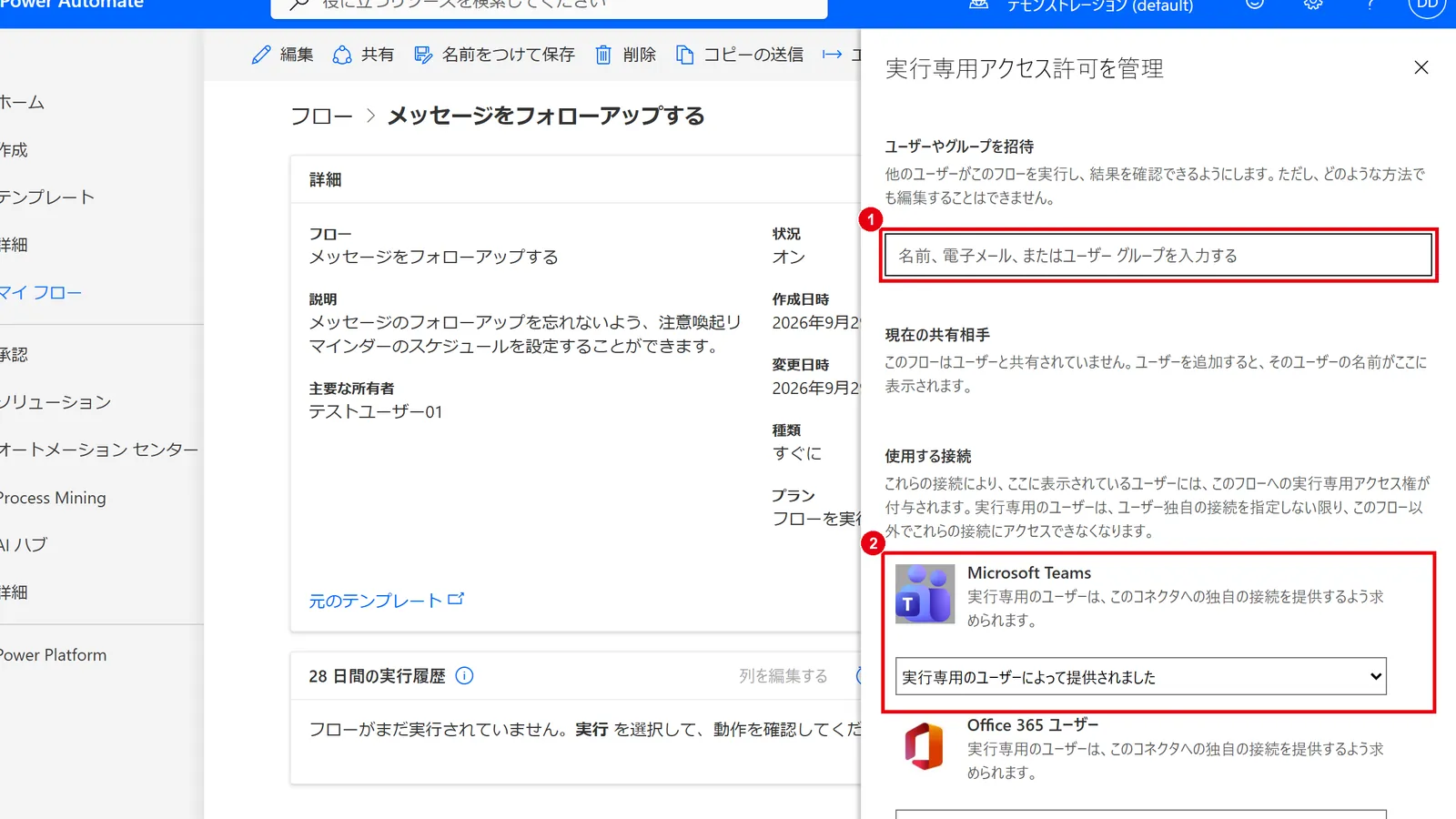This screenshot has width=1456, height=819.
Task: Click the Microsoft Teams connector icon
Action: coord(925,593)
